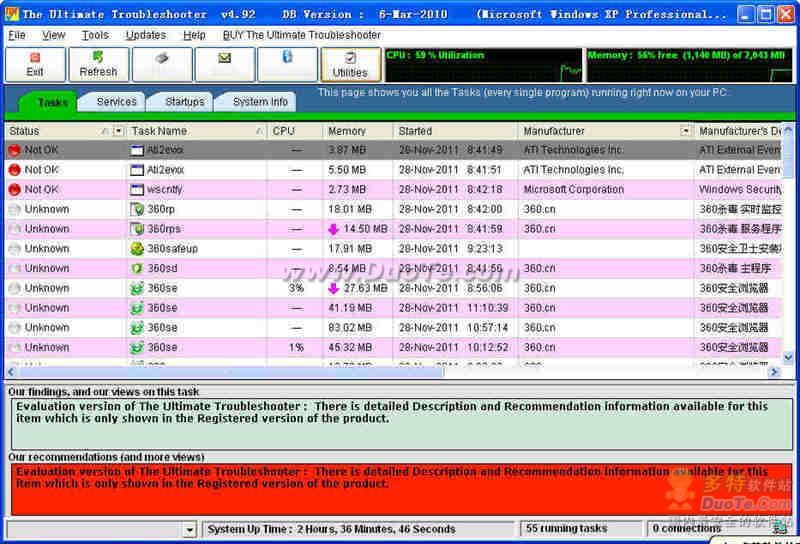800x544 pixels.
Task: Click window icon beside wscntfy
Action: pyautogui.click(x=137, y=190)
